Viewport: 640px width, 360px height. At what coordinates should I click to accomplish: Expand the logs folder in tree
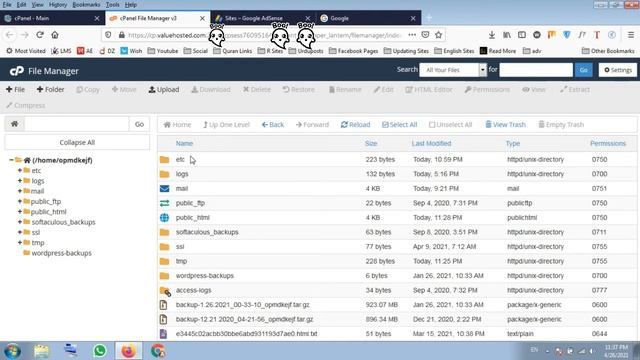click(20, 180)
